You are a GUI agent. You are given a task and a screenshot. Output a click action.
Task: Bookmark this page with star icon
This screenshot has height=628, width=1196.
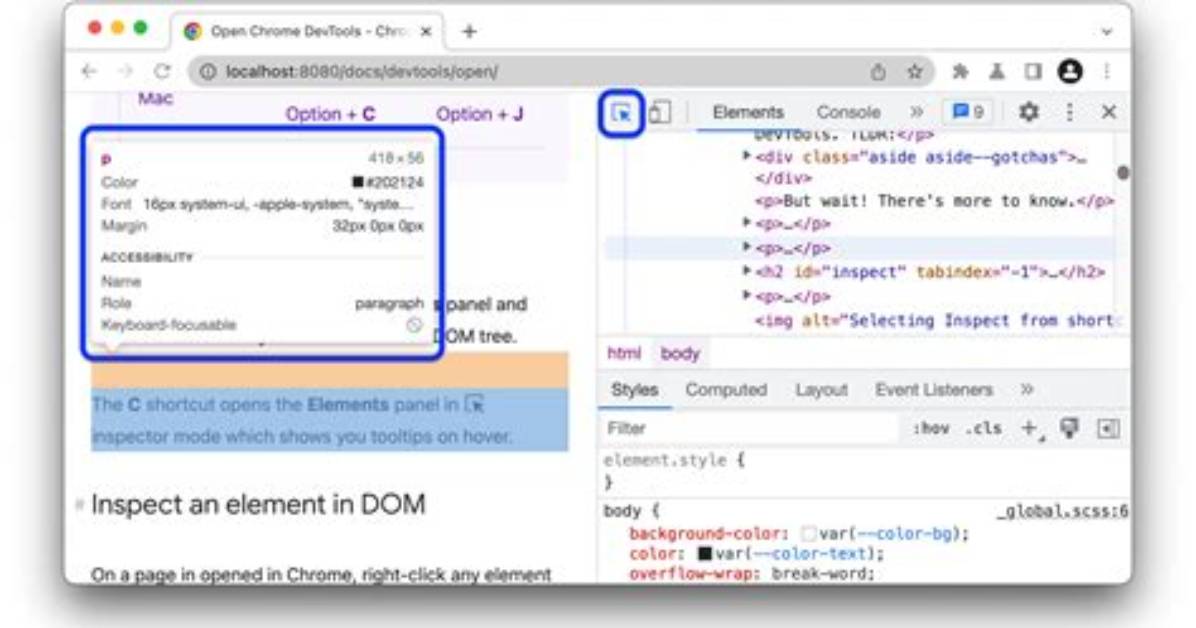coord(915,72)
